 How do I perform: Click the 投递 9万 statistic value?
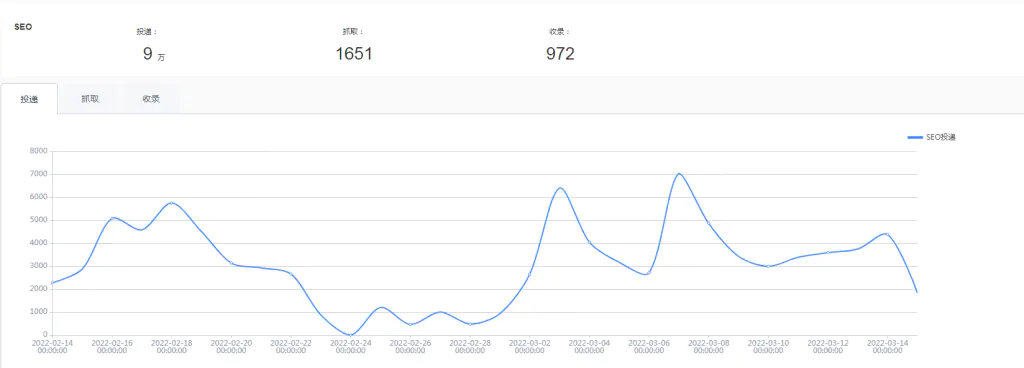(x=154, y=54)
